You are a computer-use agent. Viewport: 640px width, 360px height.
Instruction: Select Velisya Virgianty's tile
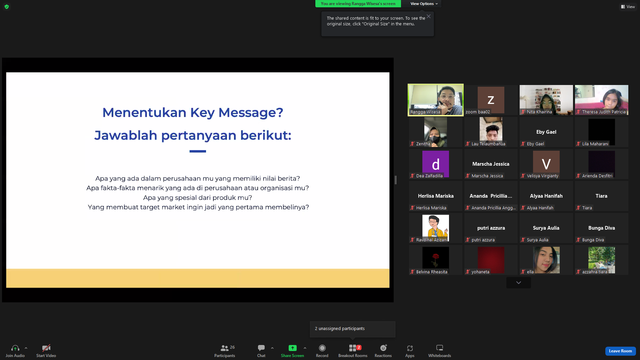[x=546, y=164]
